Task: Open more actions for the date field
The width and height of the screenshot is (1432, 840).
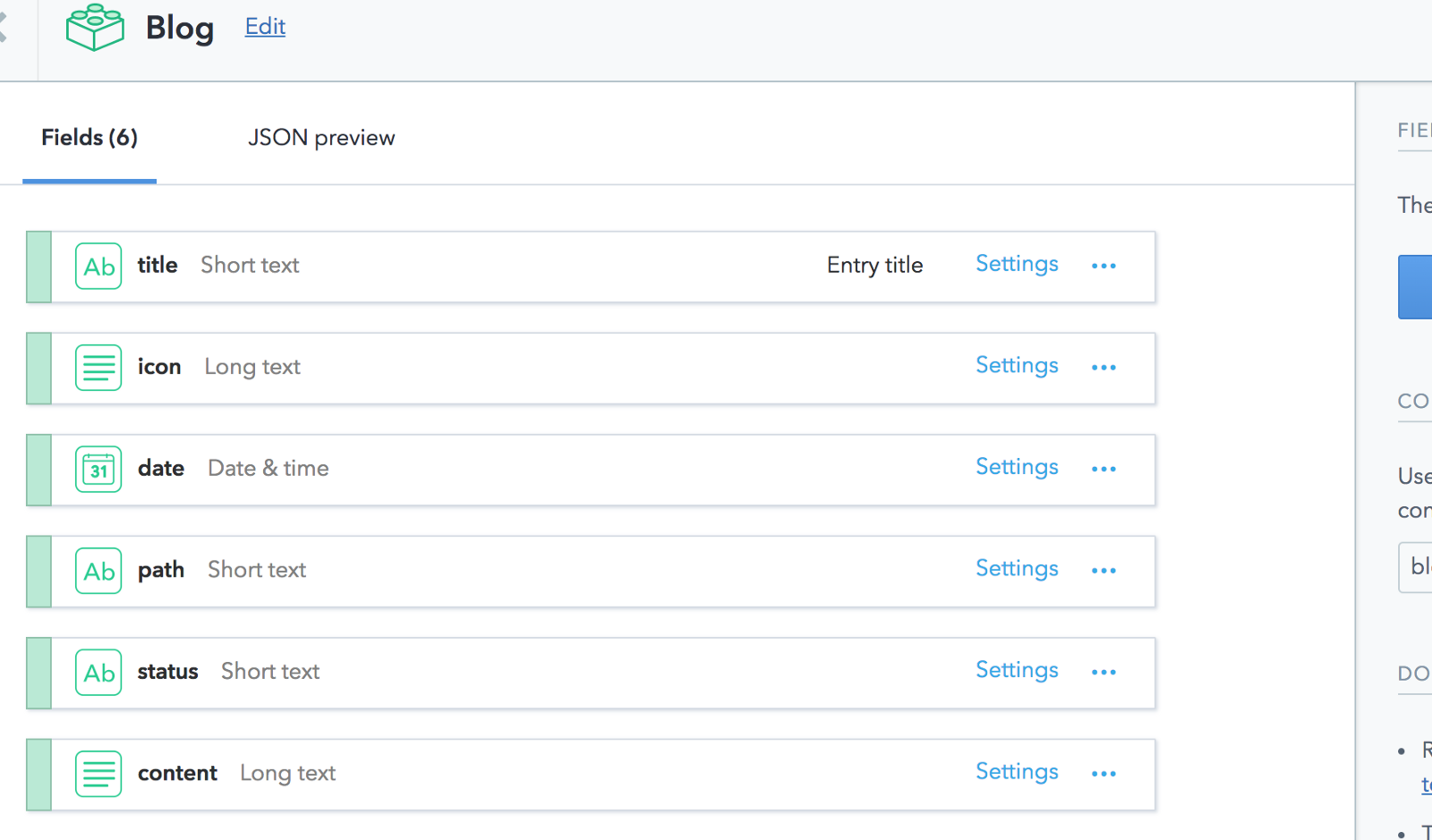Action: pyautogui.click(x=1104, y=469)
